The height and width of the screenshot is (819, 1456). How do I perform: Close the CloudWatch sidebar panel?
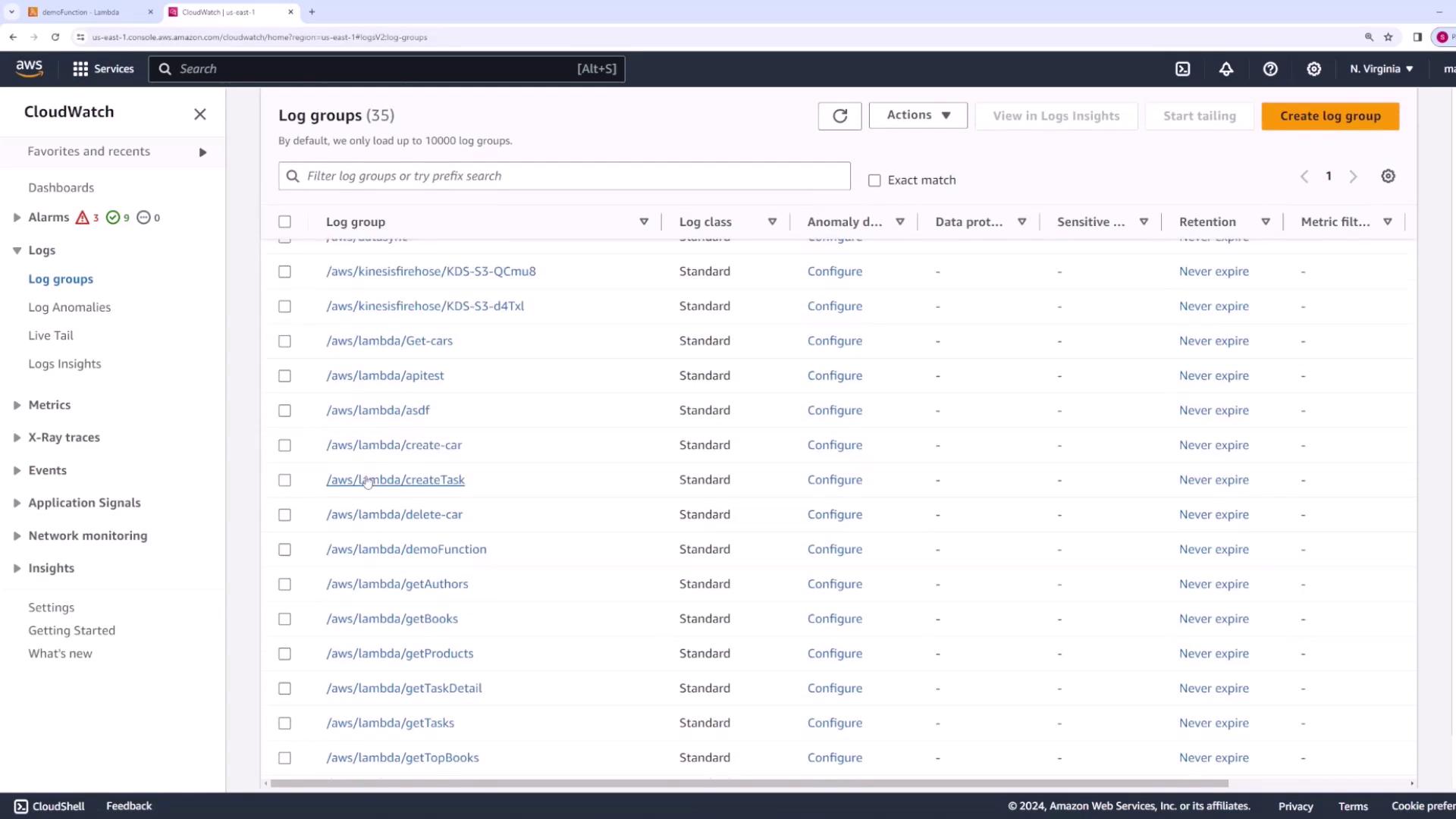[x=199, y=114]
